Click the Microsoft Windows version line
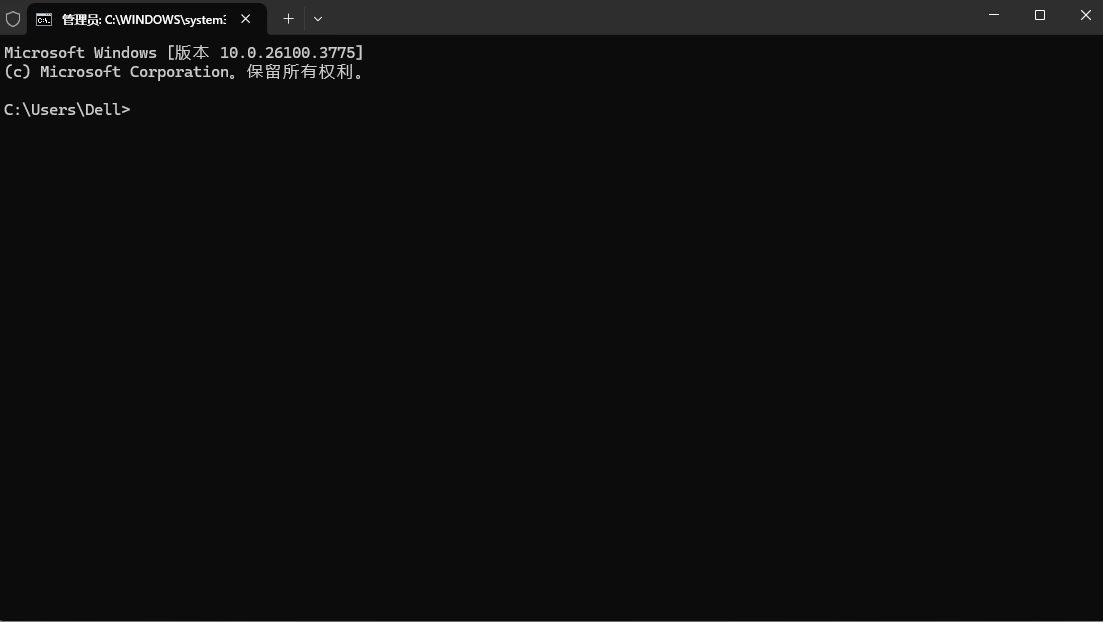This screenshot has height=622, width=1103. point(184,53)
